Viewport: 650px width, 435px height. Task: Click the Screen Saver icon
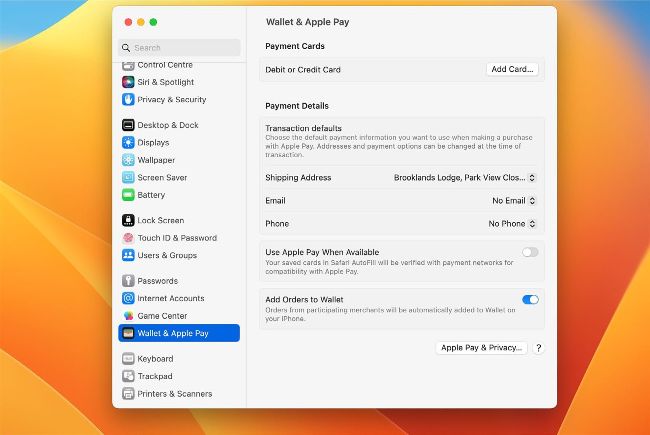click(x=128, y=177)
